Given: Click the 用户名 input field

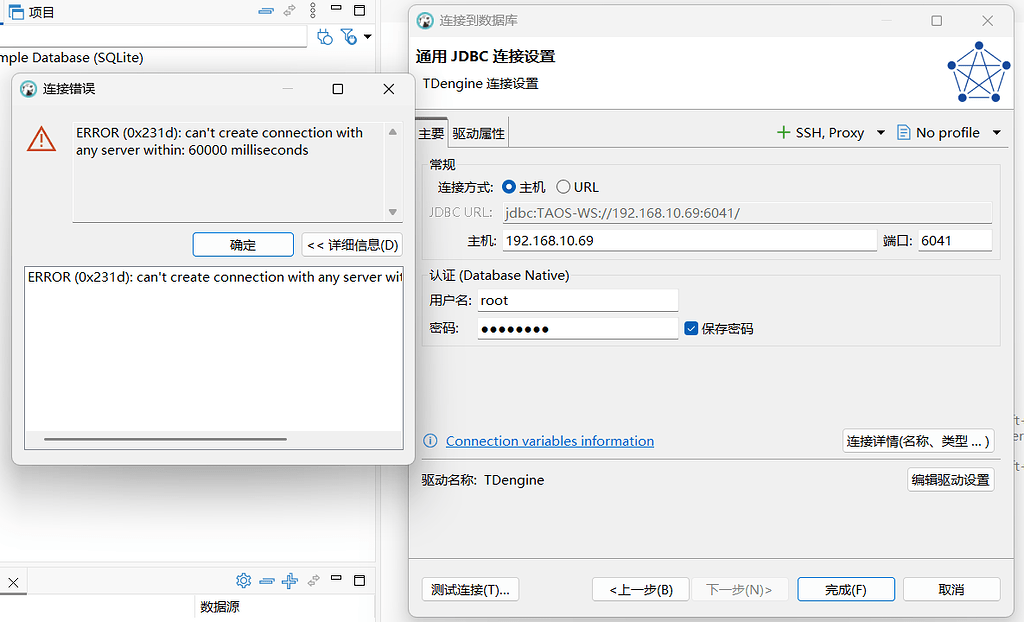Looking at the screenshot, I should [x=578, y=301].
